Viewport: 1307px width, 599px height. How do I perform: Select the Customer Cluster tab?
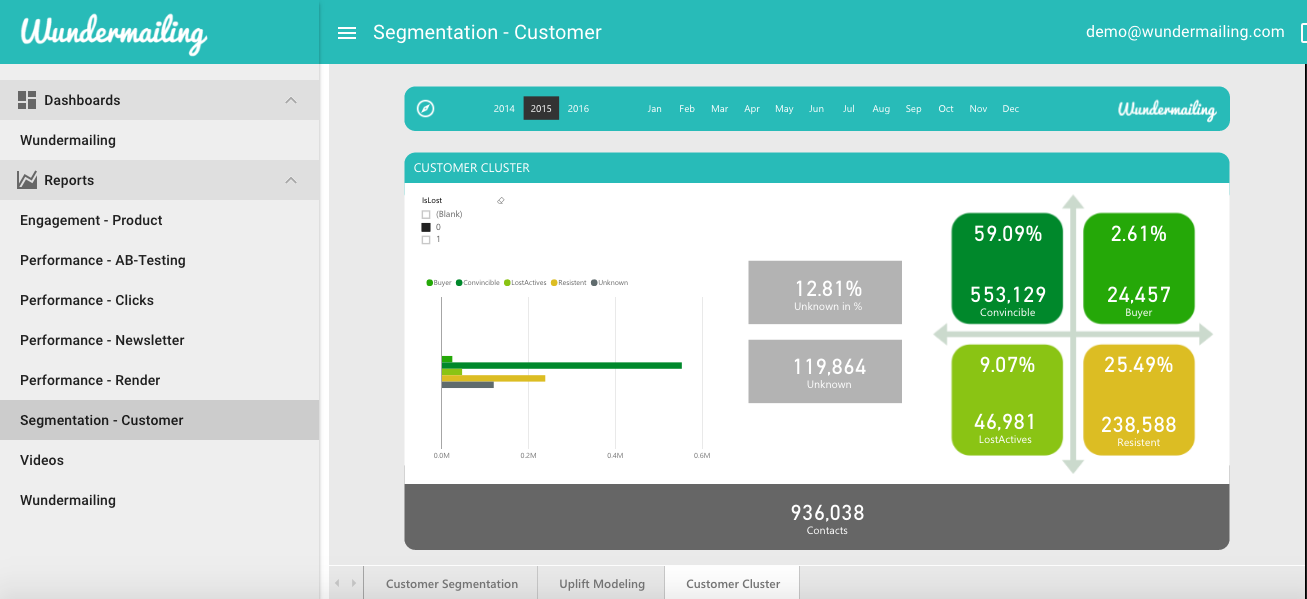coord(733,584)
